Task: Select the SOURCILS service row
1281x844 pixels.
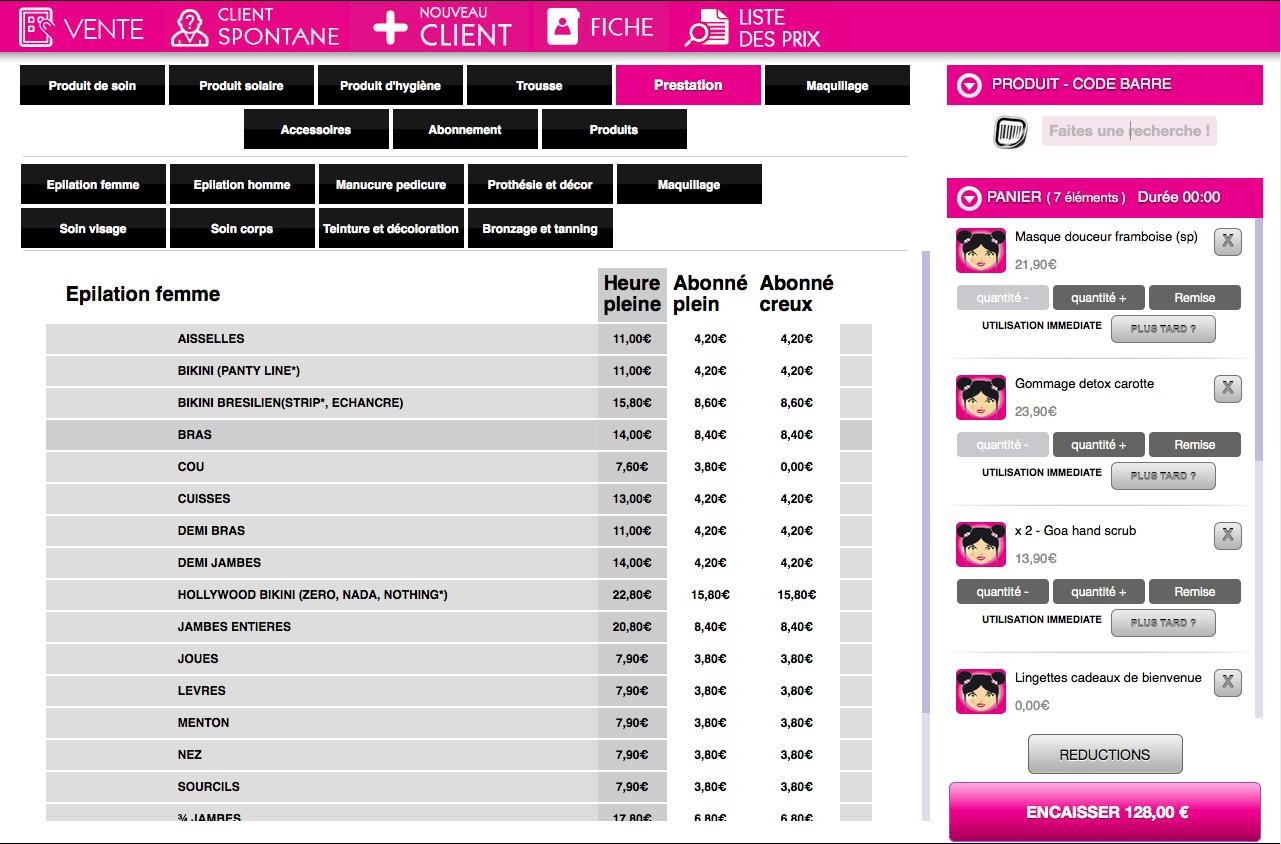Action: (x=459, y=787)
